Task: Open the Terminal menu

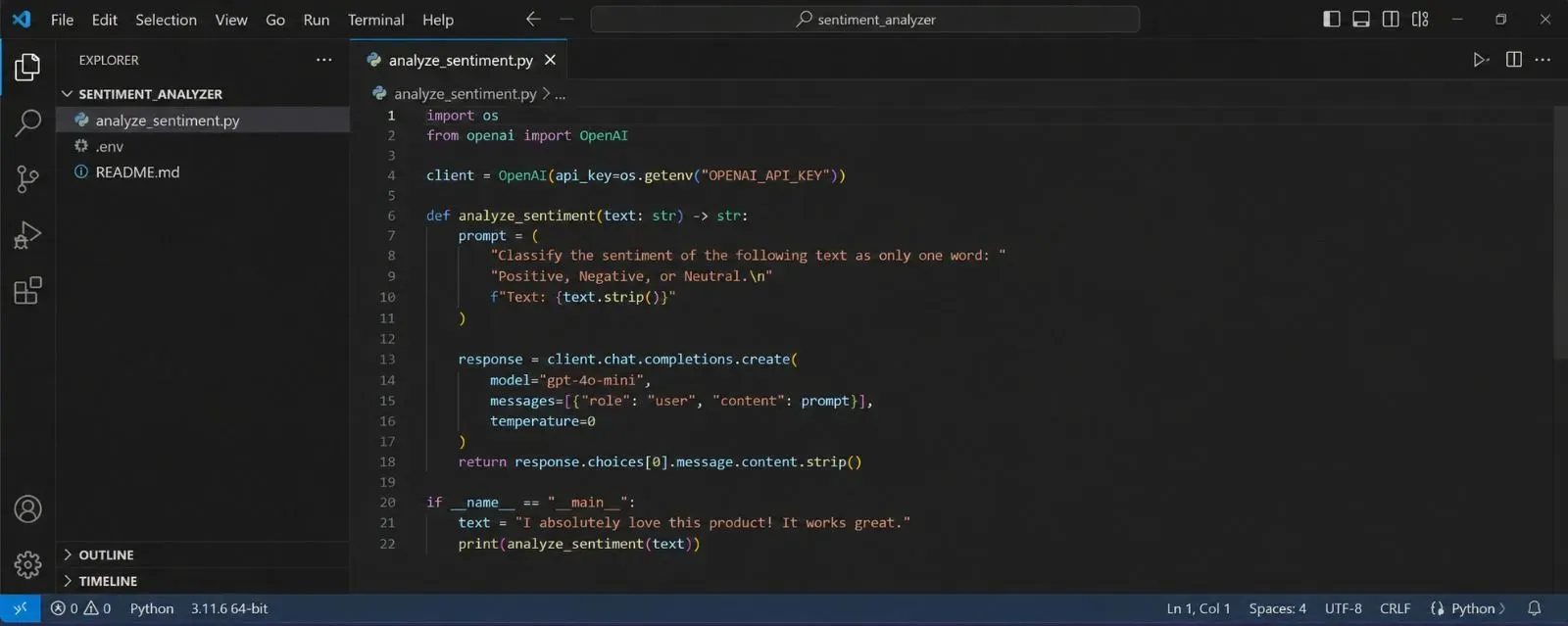Action: 375,20
